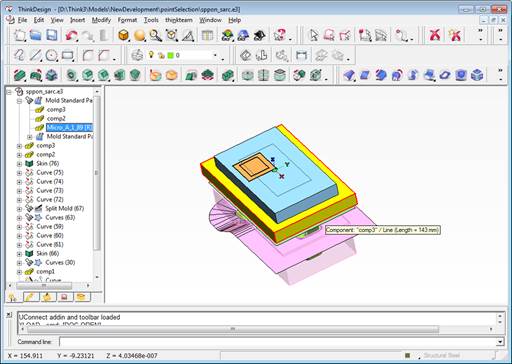Select the line drawing tool
This screenshot has height=364, width=512.
[35, 55]
